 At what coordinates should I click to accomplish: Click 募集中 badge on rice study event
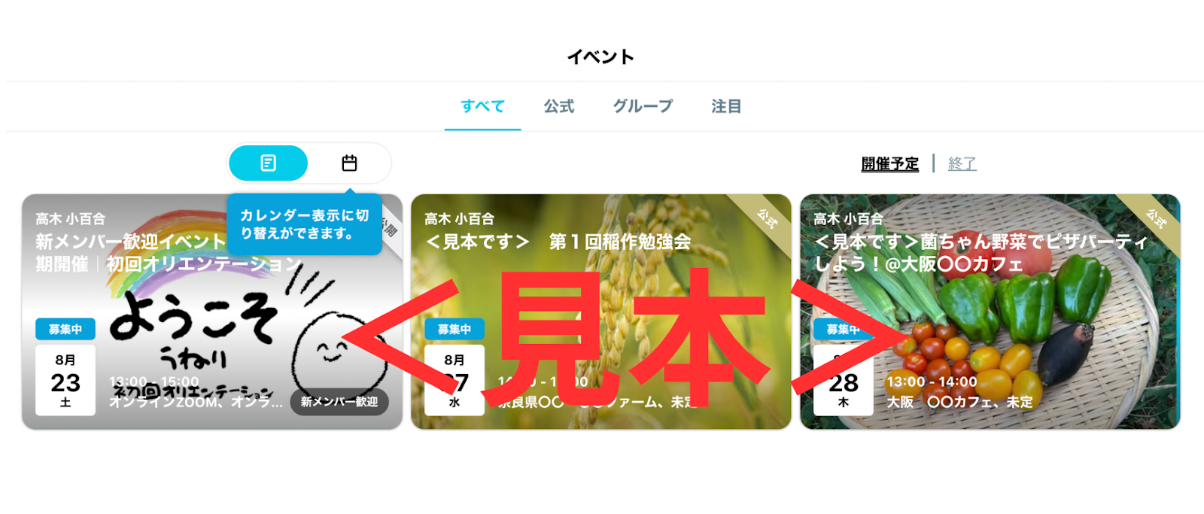click(455, 329)
